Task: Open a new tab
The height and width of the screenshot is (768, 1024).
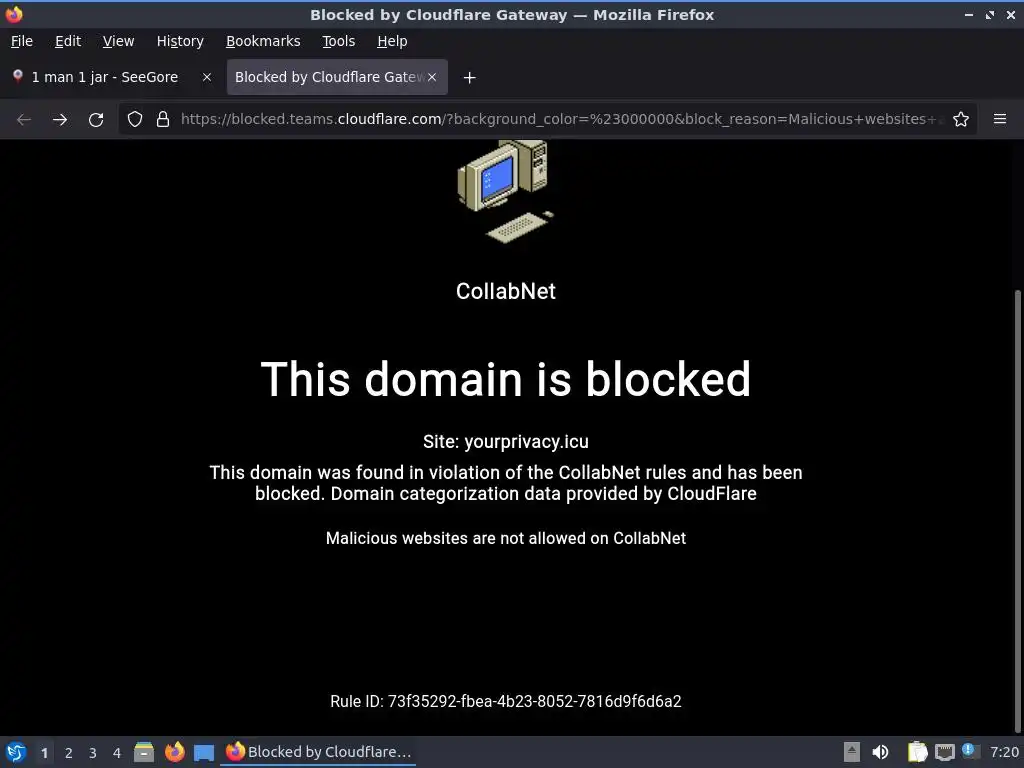Action: pyautogui.click(x=469, y=78)
